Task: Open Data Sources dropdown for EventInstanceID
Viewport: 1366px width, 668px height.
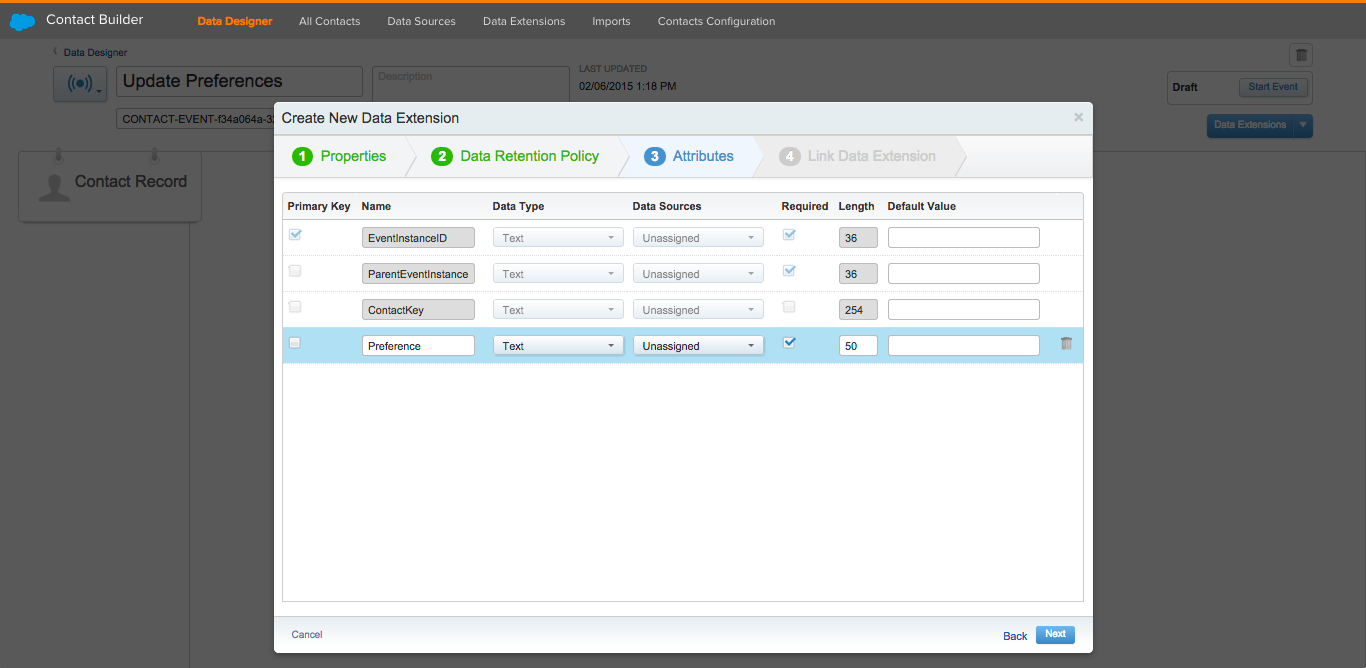Action: (698, 238)
